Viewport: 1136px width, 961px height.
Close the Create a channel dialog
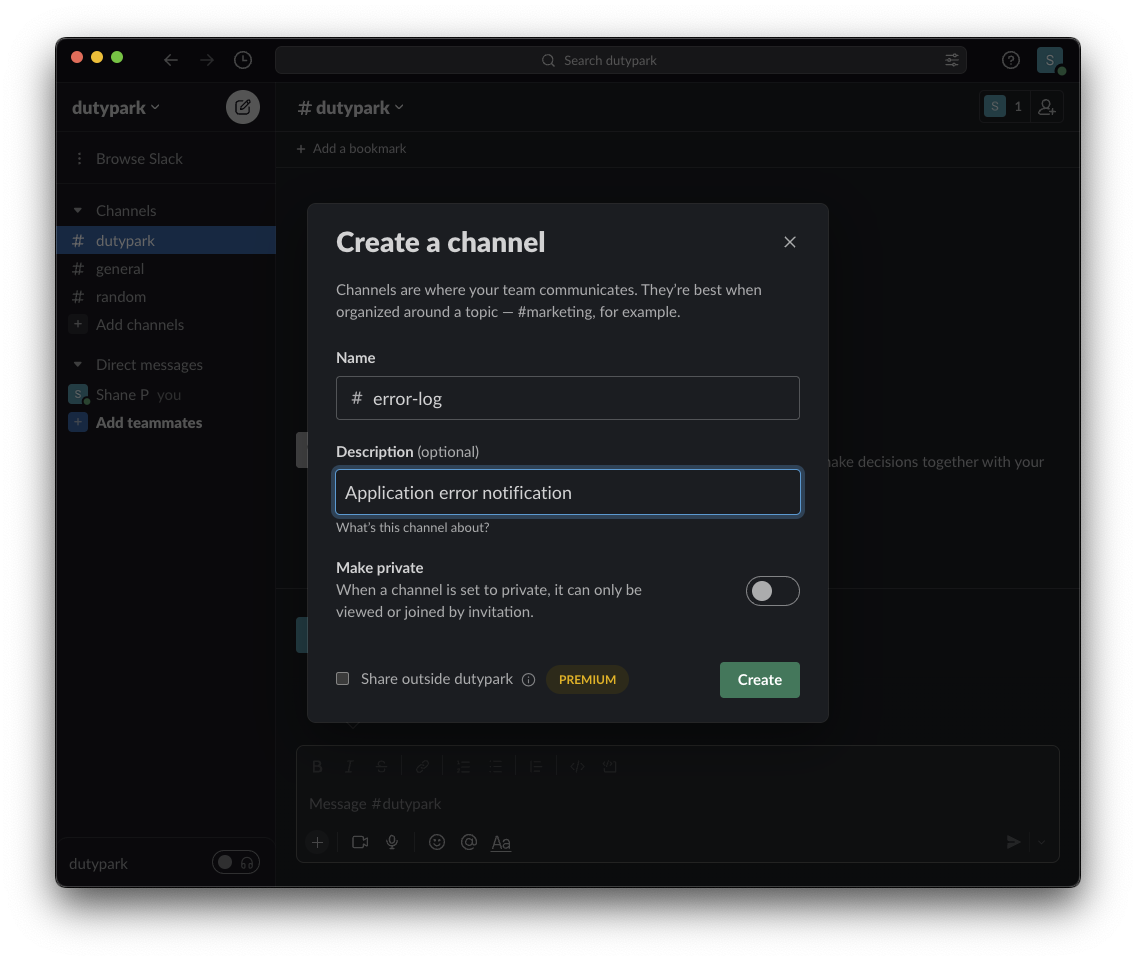(x=790, y=242)
